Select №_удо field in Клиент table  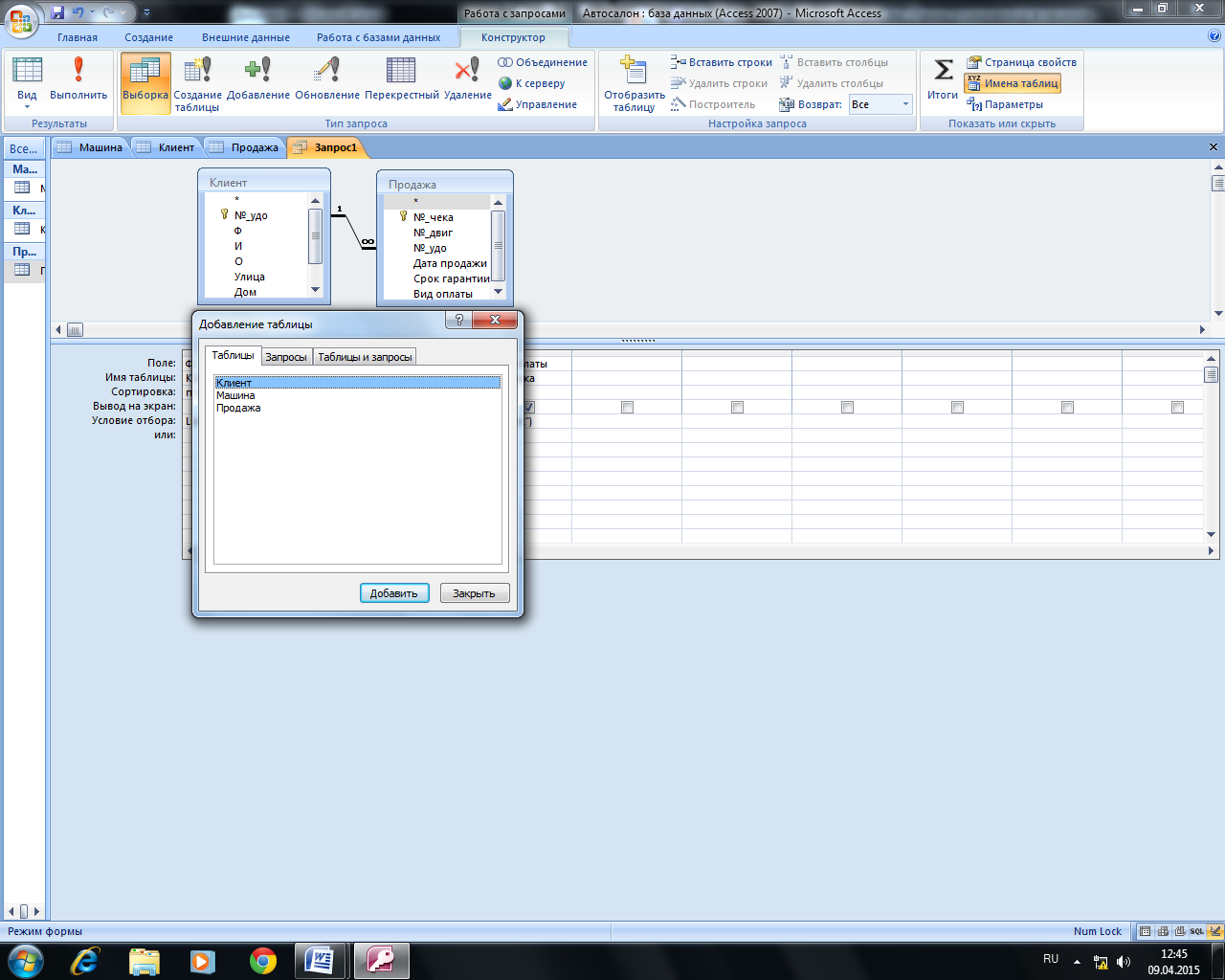point(251,215)
